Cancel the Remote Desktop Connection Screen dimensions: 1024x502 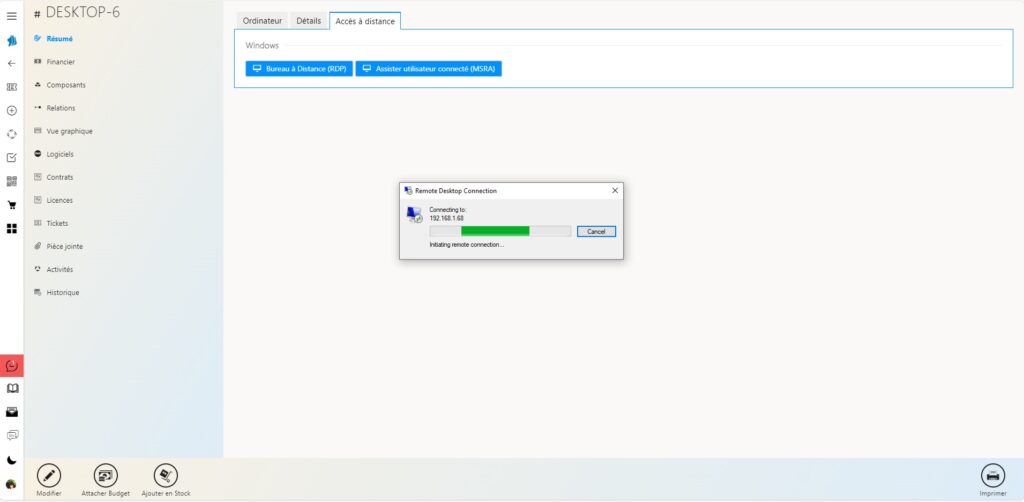pyautogui.click(x=596, y=231)
